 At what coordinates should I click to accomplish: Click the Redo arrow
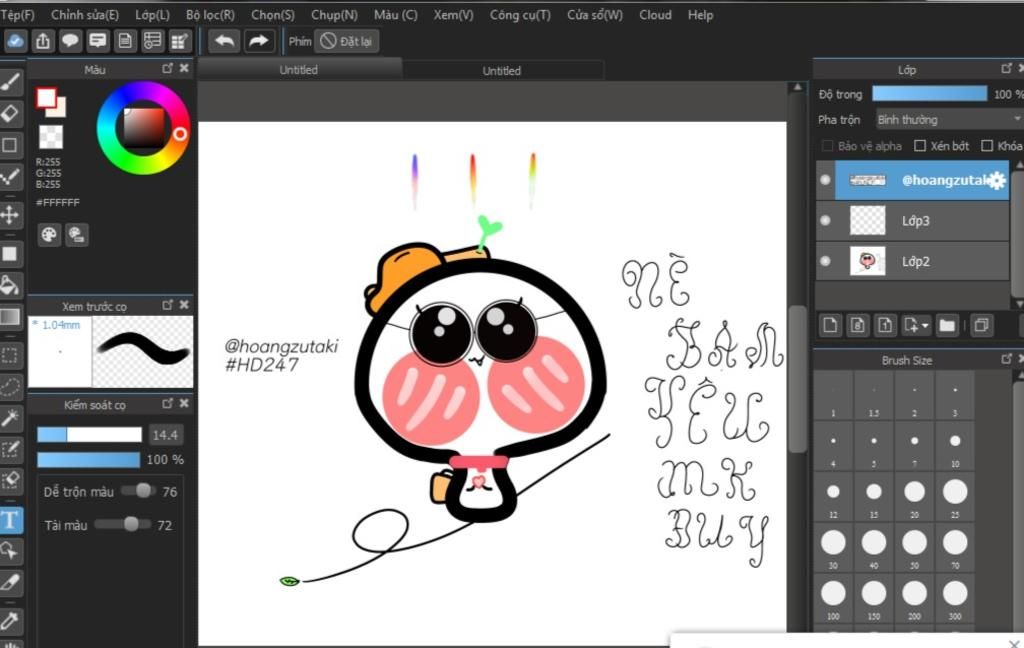pos(259,41)
